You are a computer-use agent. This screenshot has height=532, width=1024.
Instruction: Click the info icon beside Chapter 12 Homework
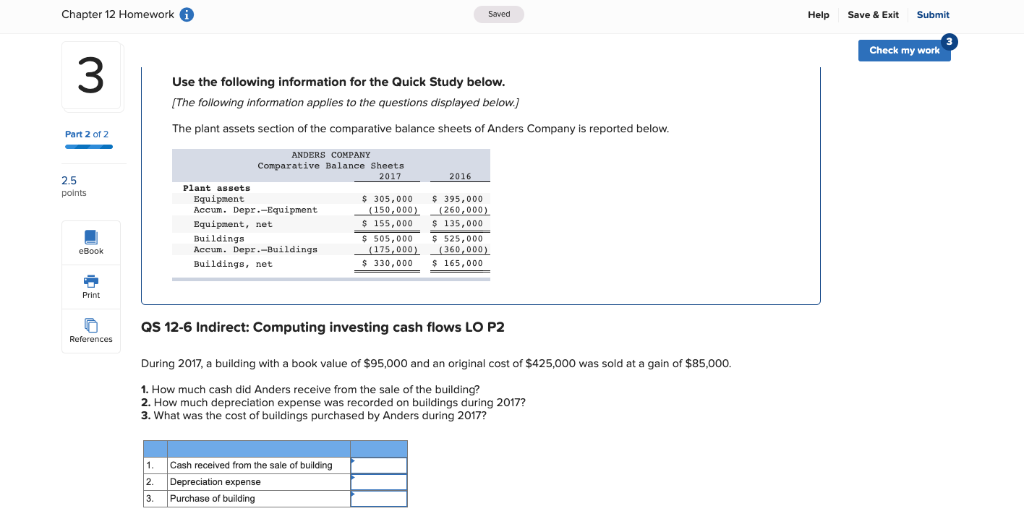pyautogui.click(x=187, y=14)
